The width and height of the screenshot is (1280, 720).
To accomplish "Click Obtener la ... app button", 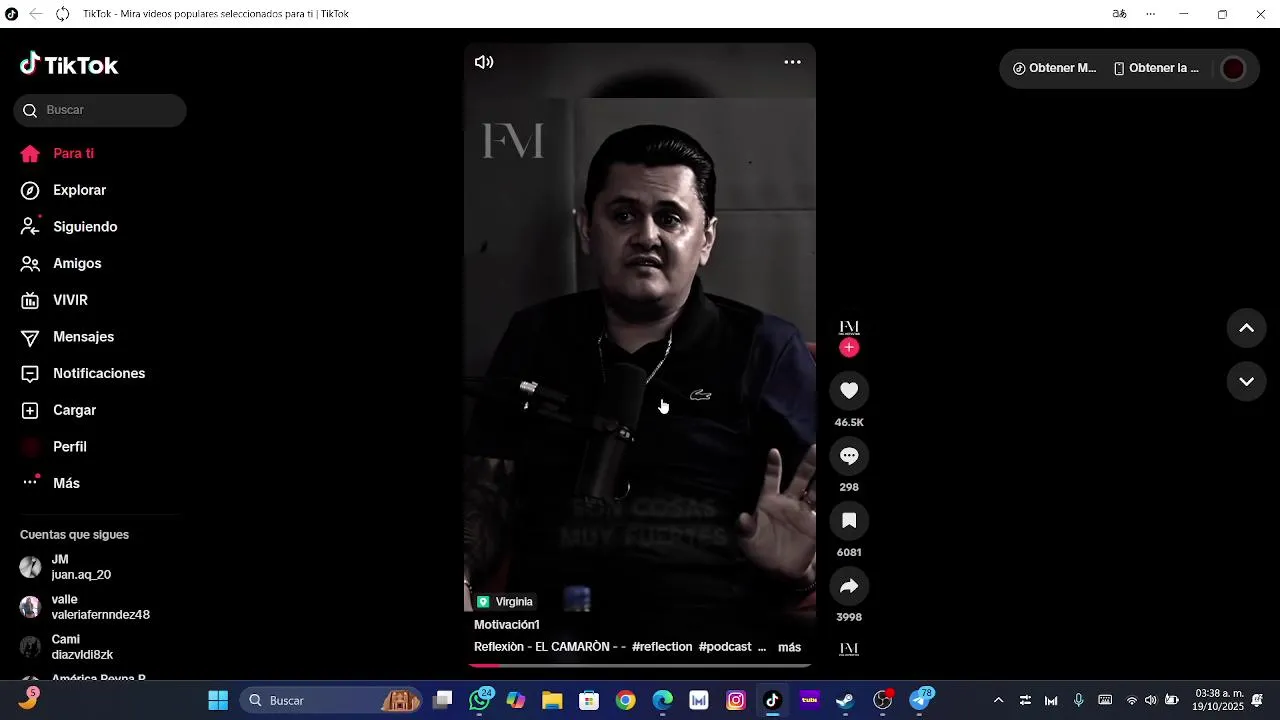I will 1155,68.
